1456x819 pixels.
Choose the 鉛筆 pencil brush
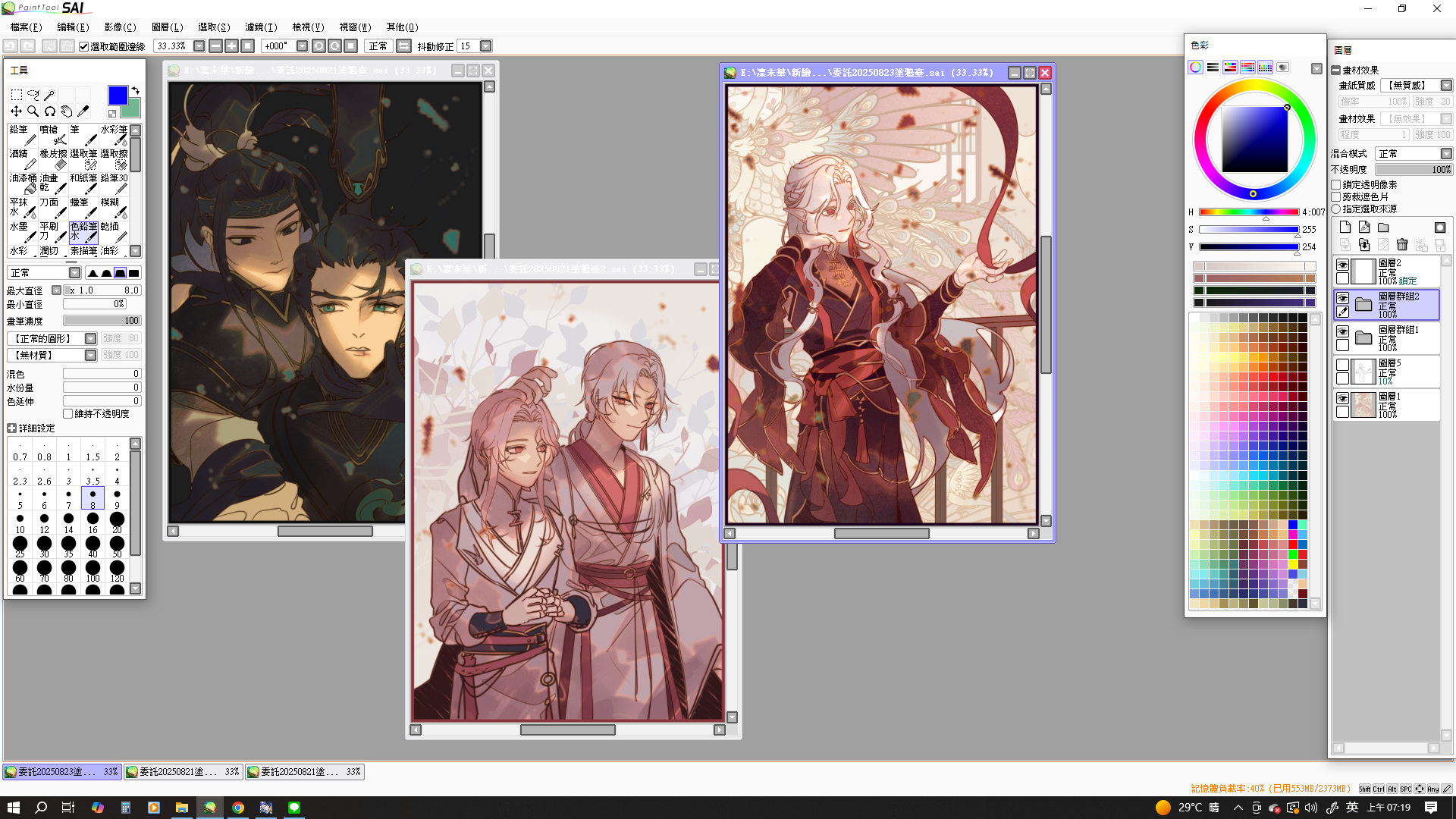(23, 135)
